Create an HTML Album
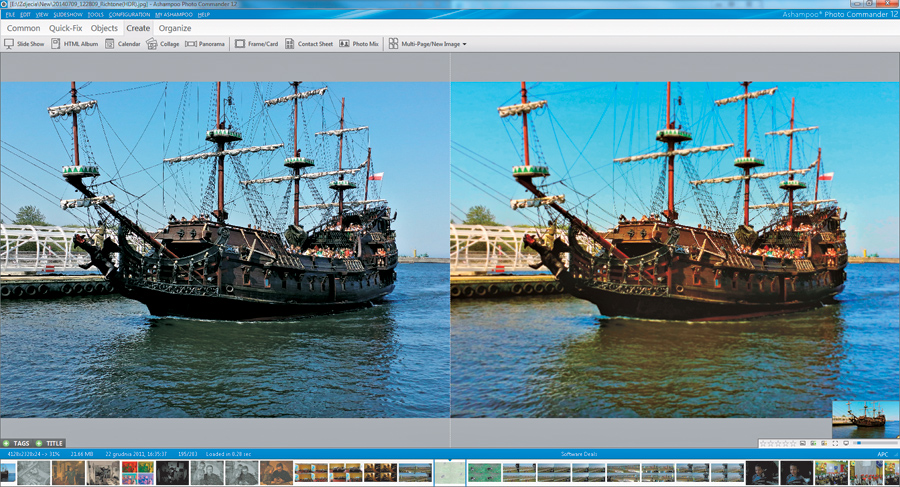The image size is (900, 487). (75, 44)
